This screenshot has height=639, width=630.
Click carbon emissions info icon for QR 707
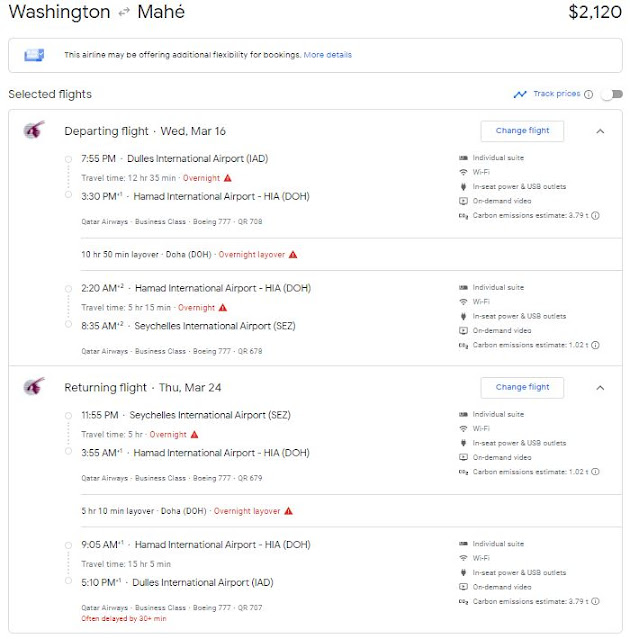click(x=596, y=601)
